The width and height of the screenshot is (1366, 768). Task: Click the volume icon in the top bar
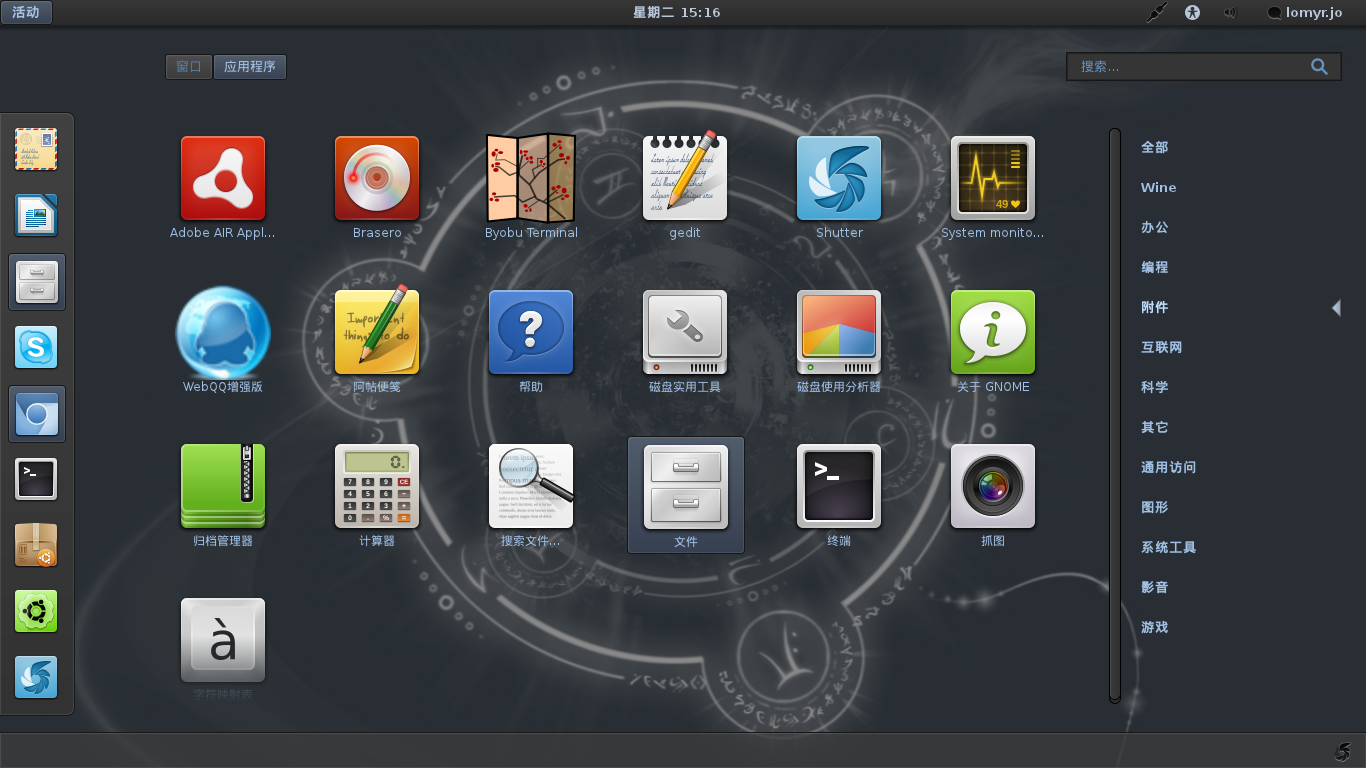point(1229,13)
